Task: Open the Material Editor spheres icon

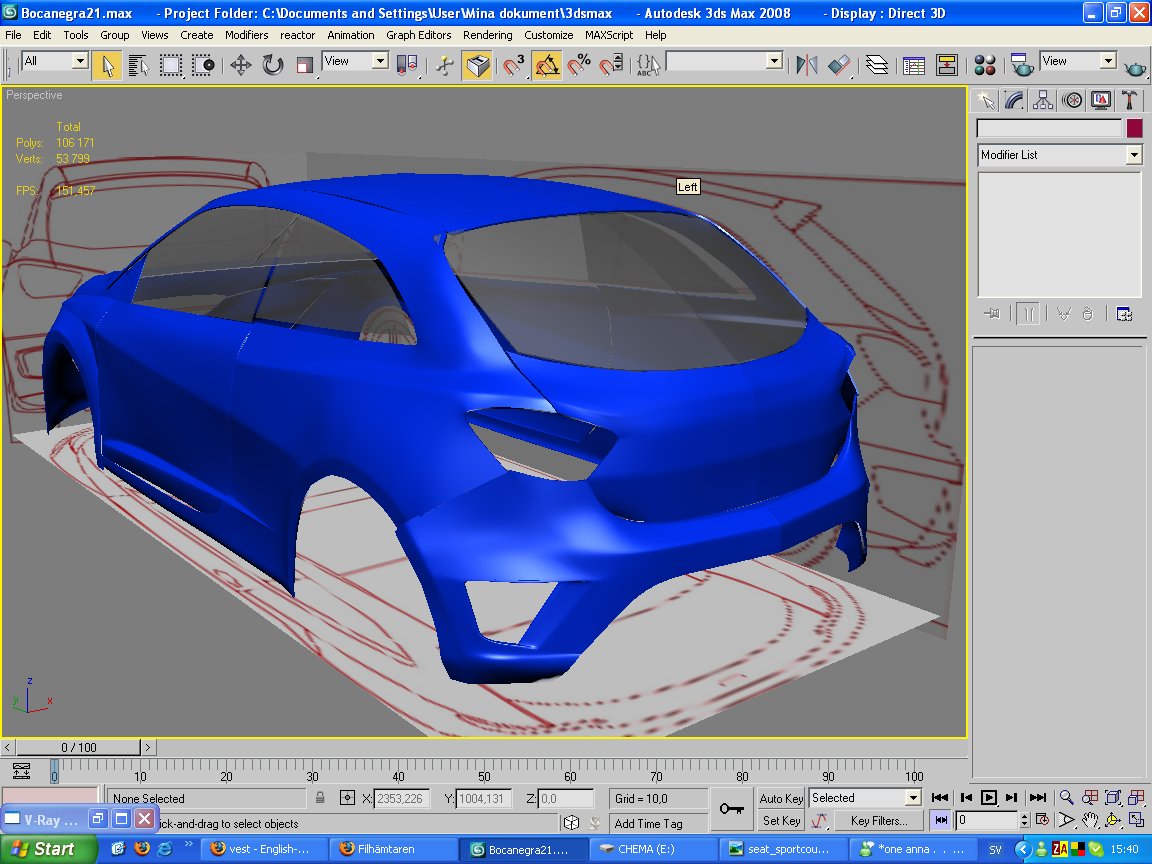Action: [984, 65]
